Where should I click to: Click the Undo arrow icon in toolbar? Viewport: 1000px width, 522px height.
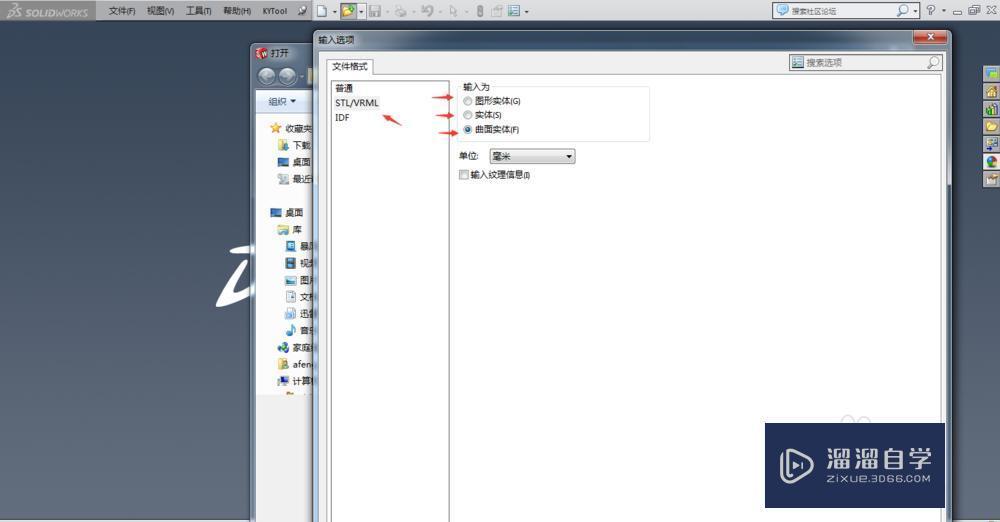[x=427, y=11]
